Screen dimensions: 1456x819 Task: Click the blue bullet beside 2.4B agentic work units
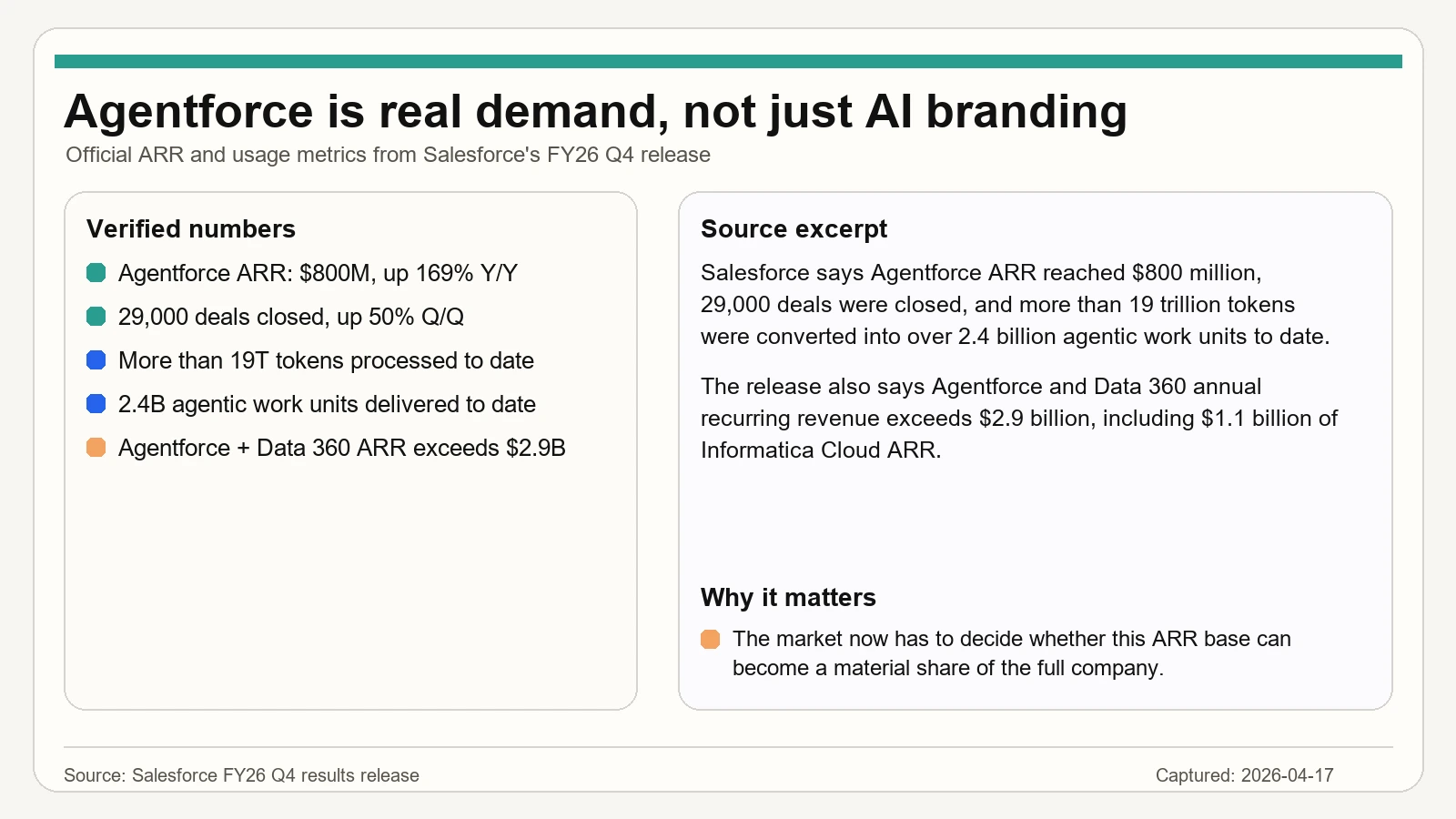tap(96, 404)
